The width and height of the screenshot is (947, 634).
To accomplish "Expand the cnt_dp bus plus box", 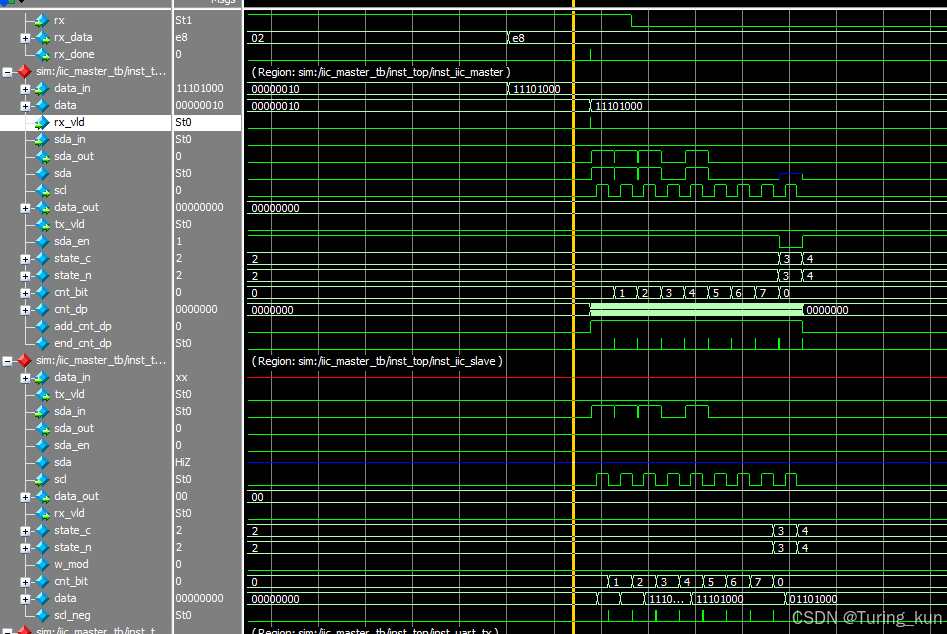I will pyautogui.click(x=25, y=310).
